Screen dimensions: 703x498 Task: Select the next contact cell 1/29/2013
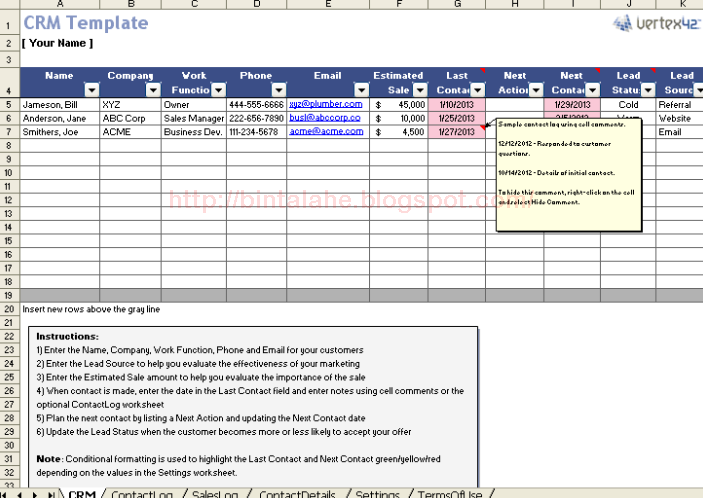pos(572,104)
